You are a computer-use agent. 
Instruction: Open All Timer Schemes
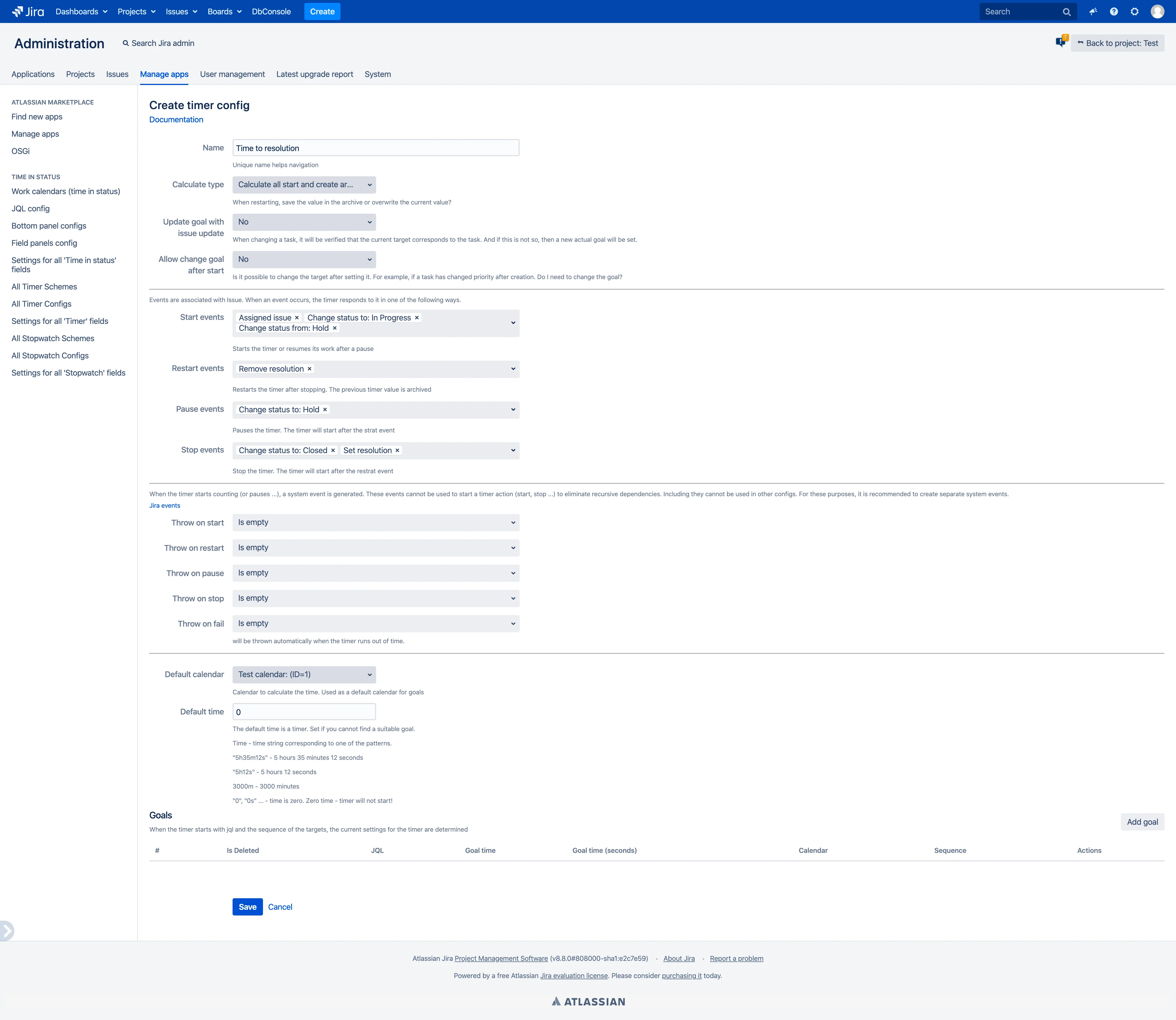(45, 287)
